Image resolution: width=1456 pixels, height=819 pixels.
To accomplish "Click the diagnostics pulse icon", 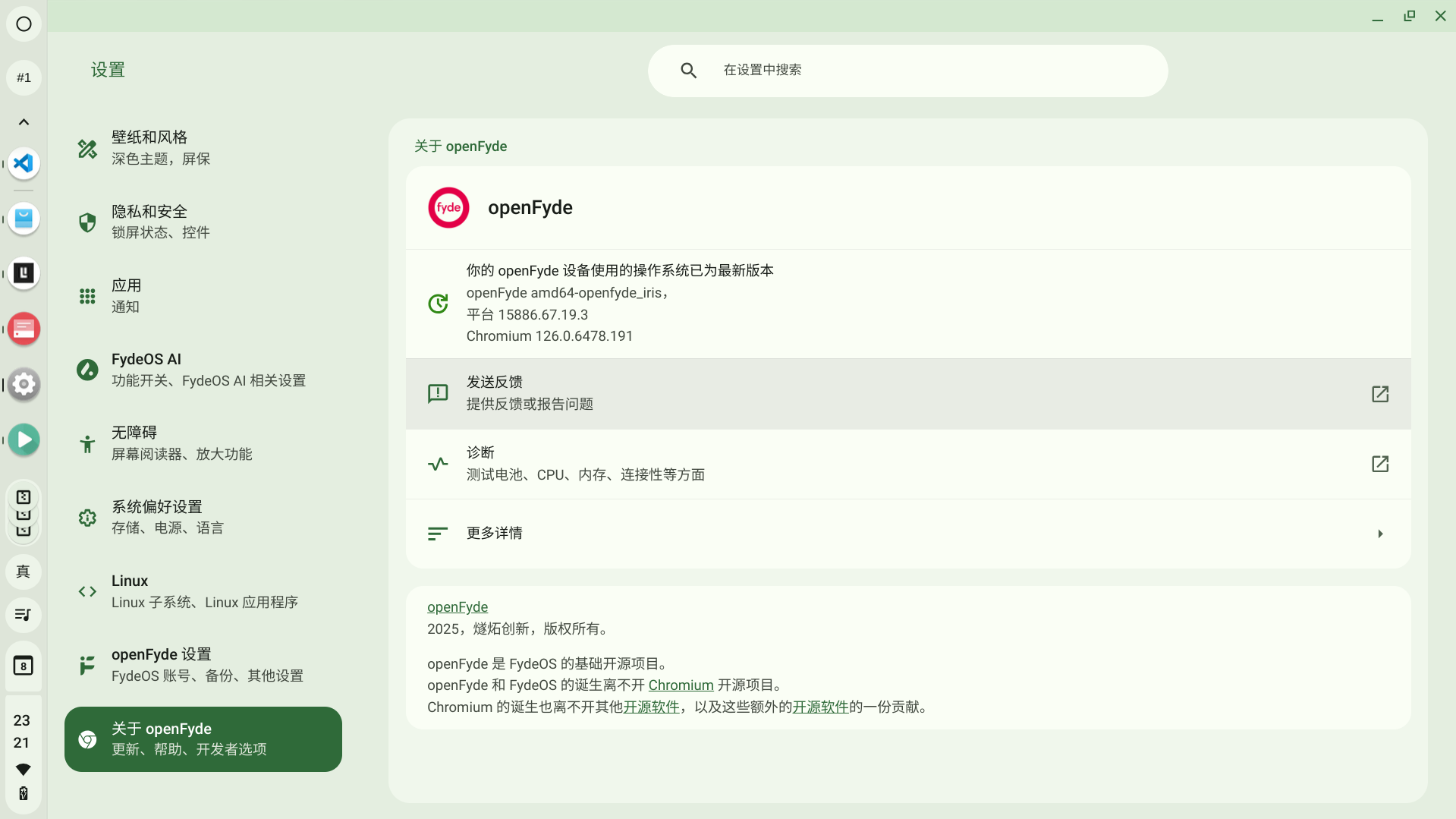I will [x=438, y=464].
